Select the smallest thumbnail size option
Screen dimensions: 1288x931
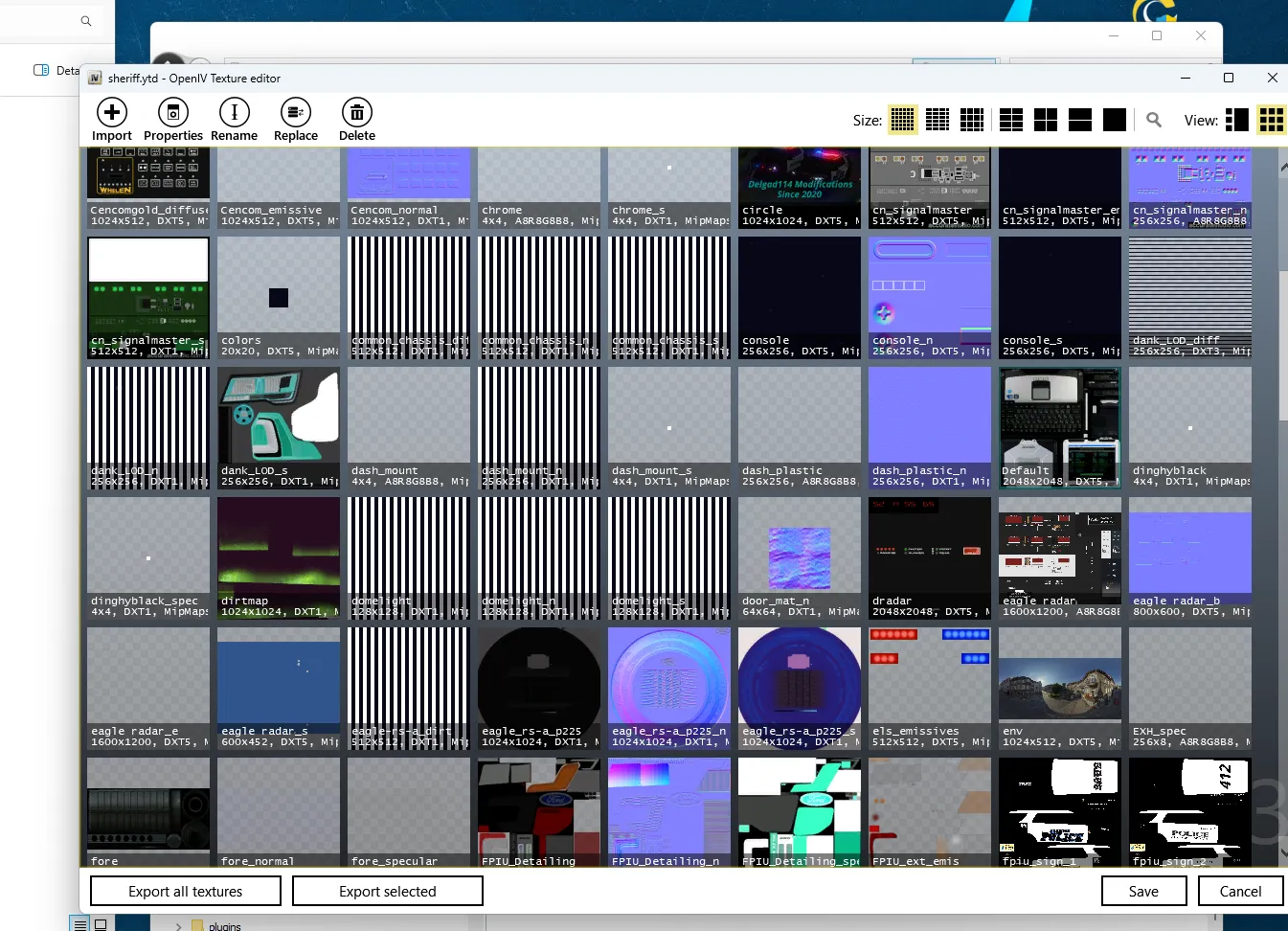pyautogui.click(x=902, y=120)
